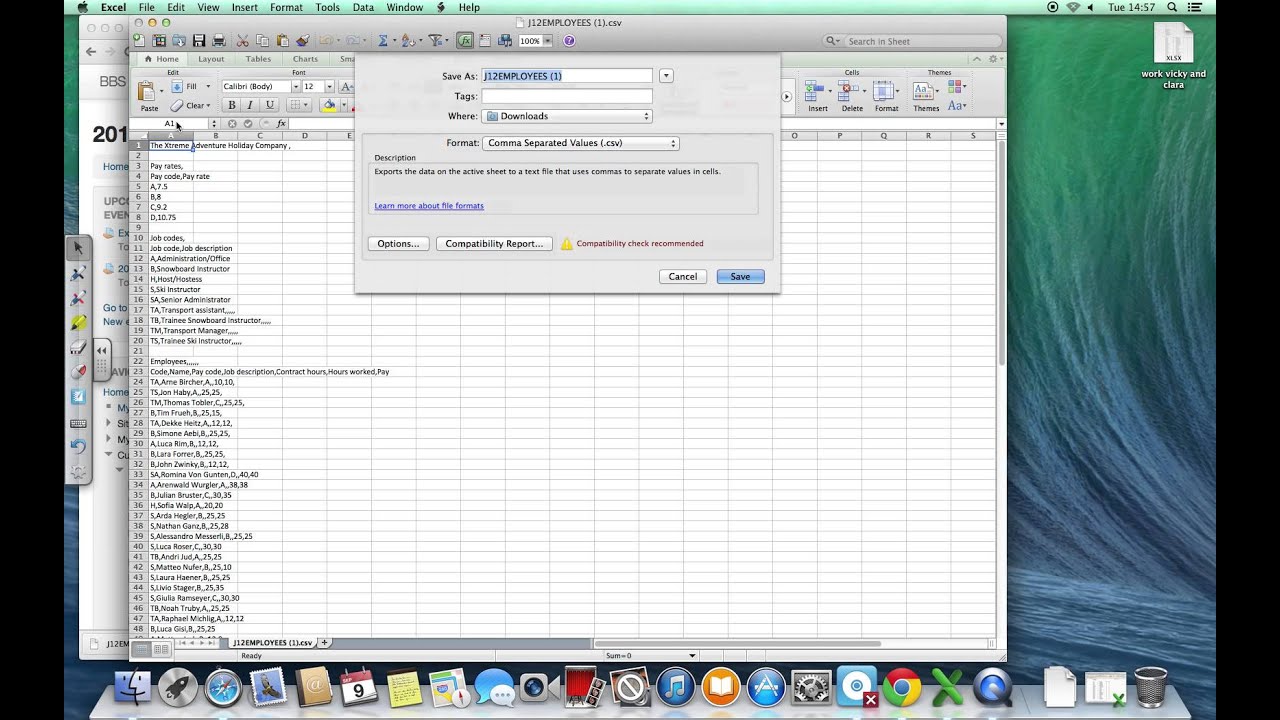Click the Options... button
The image size is (1280, 720).
coord(398,244)
